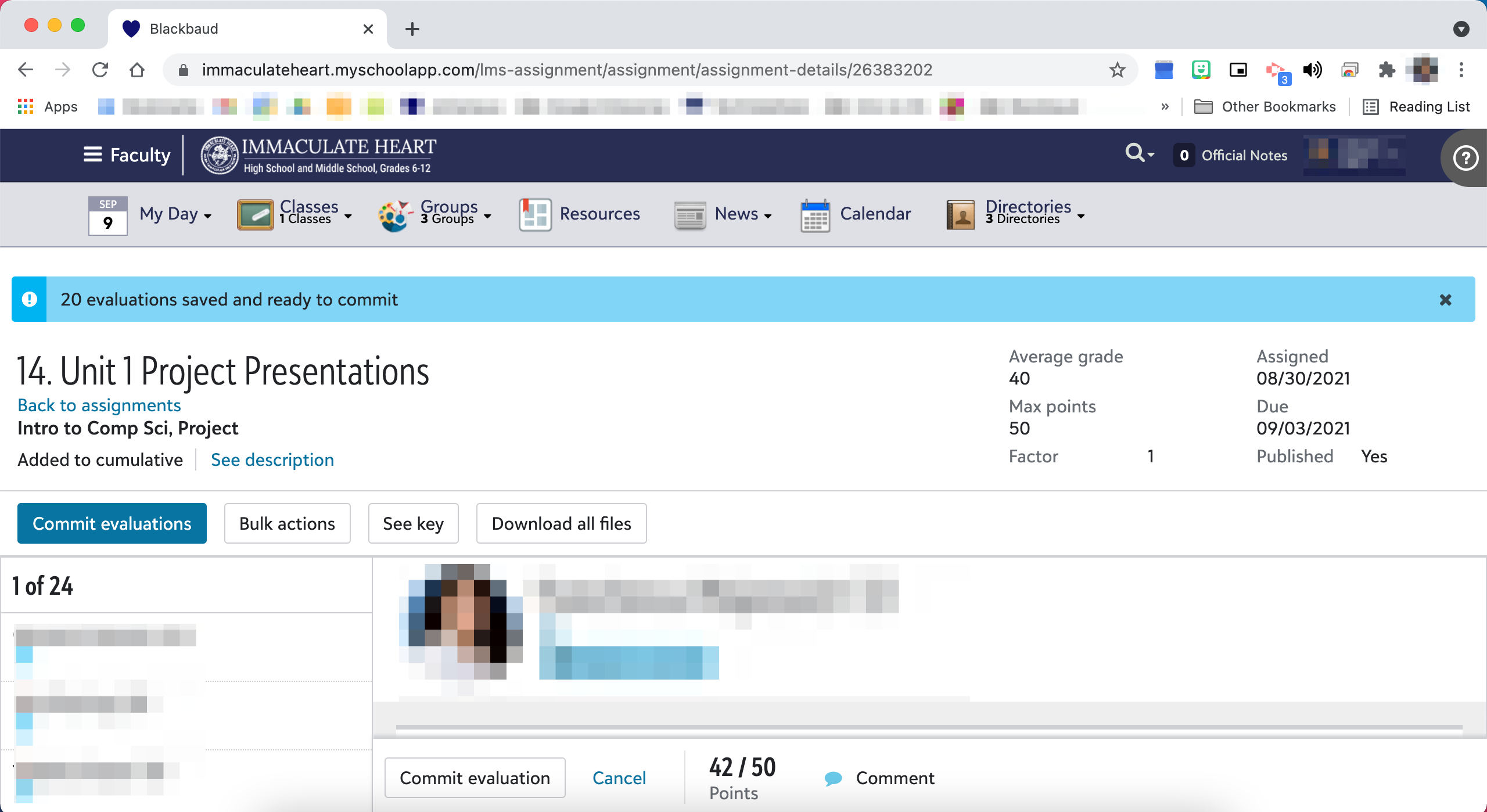The width and height of the screenshot is (1487, 812).
Task: Open the Calendar icon in navigation
Action: tap(815, 214)
